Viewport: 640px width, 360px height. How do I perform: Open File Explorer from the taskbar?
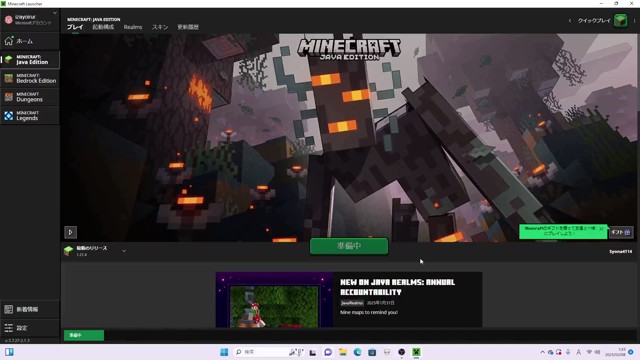[x=343, y=352]
